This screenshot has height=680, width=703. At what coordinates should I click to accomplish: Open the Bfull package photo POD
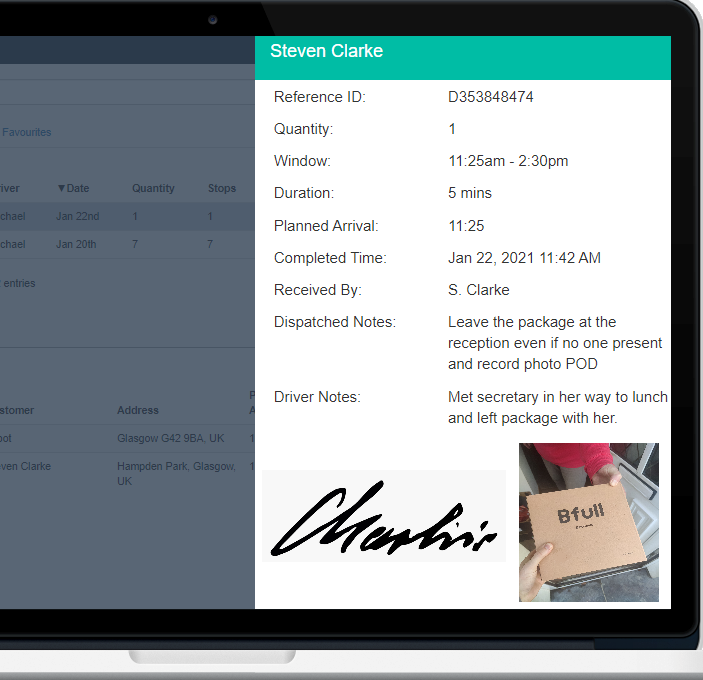[x=589, y=522]
